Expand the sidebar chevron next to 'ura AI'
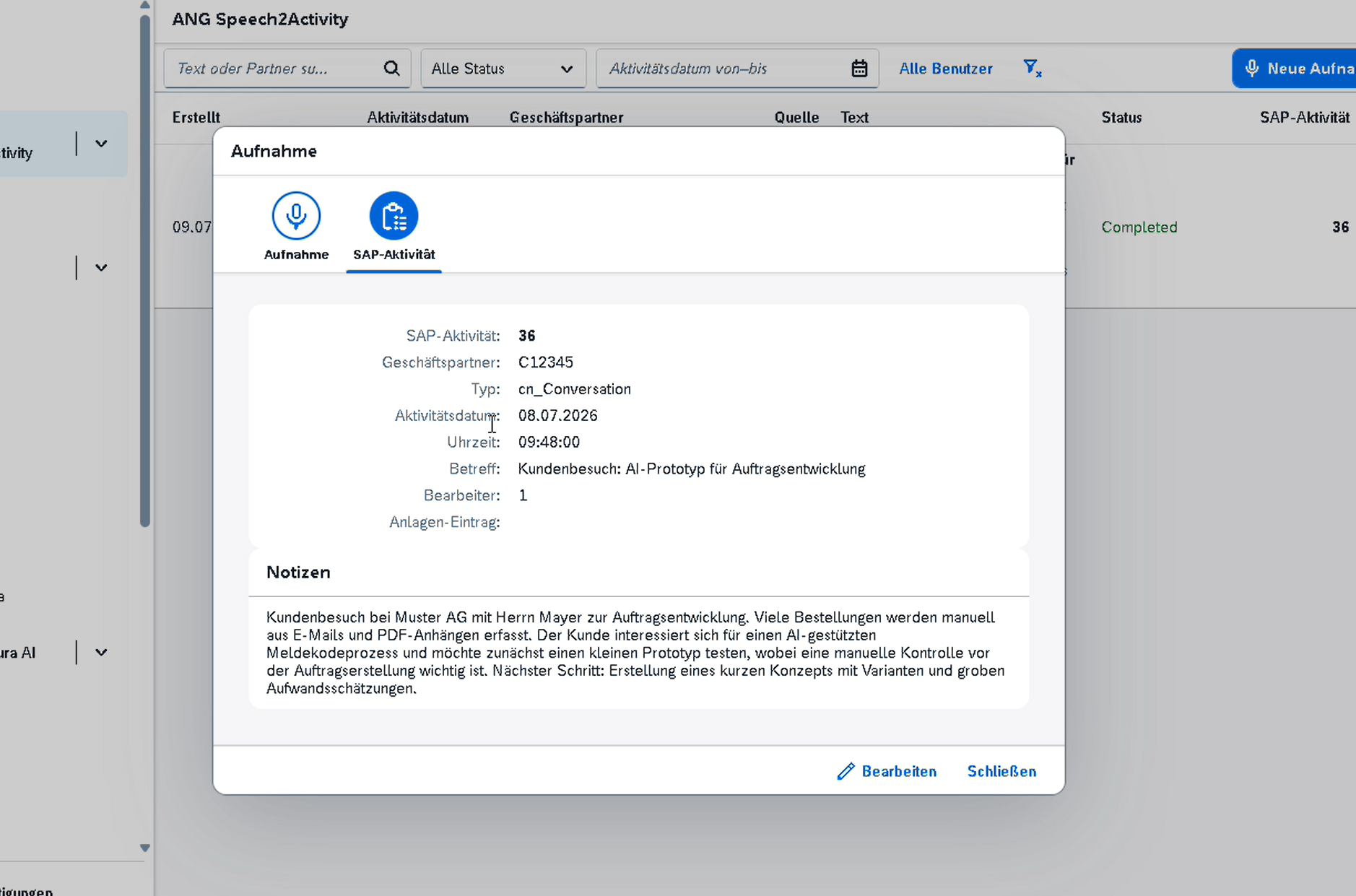This screenshot has height=896, width=1356. pos(101,653)
